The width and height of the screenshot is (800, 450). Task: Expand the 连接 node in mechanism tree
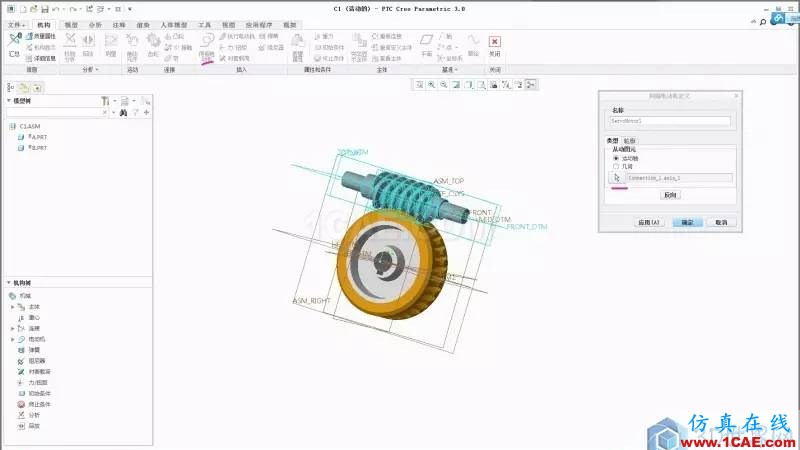13,329
